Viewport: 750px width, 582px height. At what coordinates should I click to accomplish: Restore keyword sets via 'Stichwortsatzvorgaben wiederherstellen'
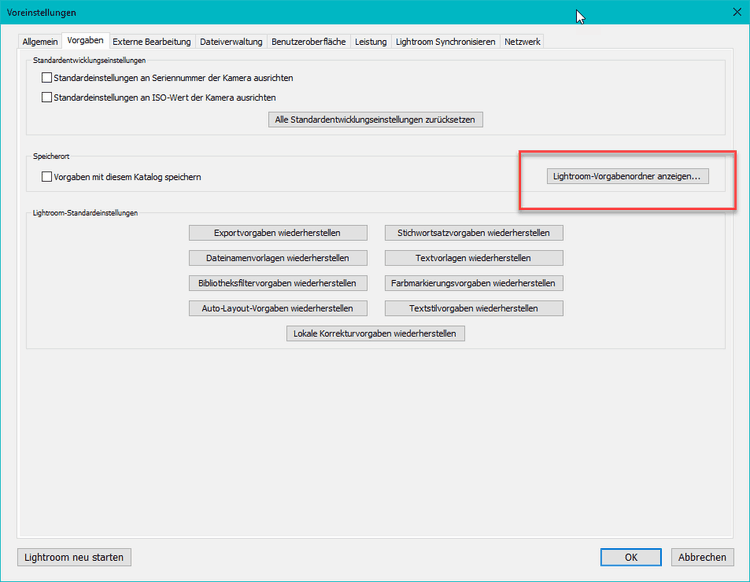click(x=474, y=233)
